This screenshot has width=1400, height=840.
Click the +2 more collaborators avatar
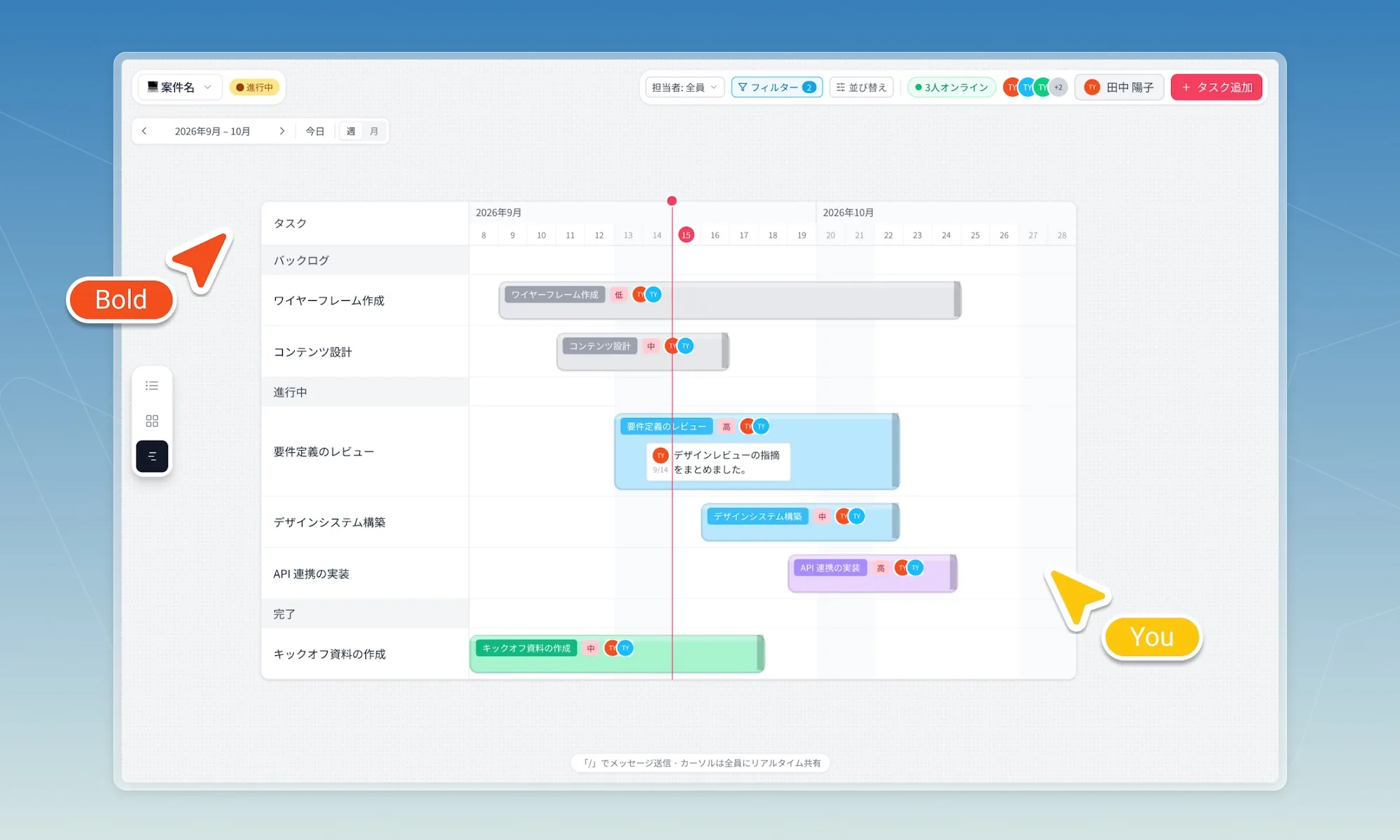[1058, 87]
